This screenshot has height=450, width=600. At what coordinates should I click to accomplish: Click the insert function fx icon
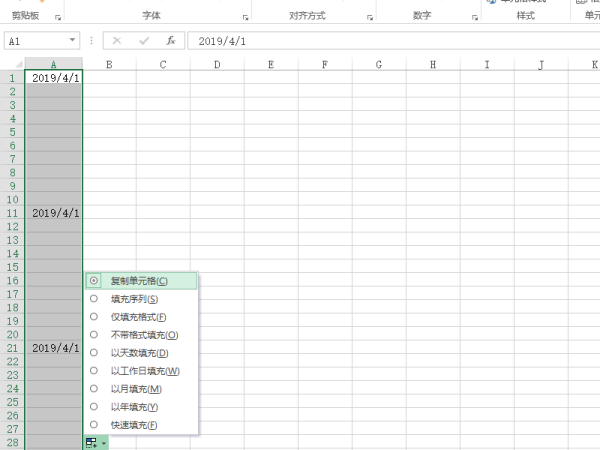click(171, 41)
